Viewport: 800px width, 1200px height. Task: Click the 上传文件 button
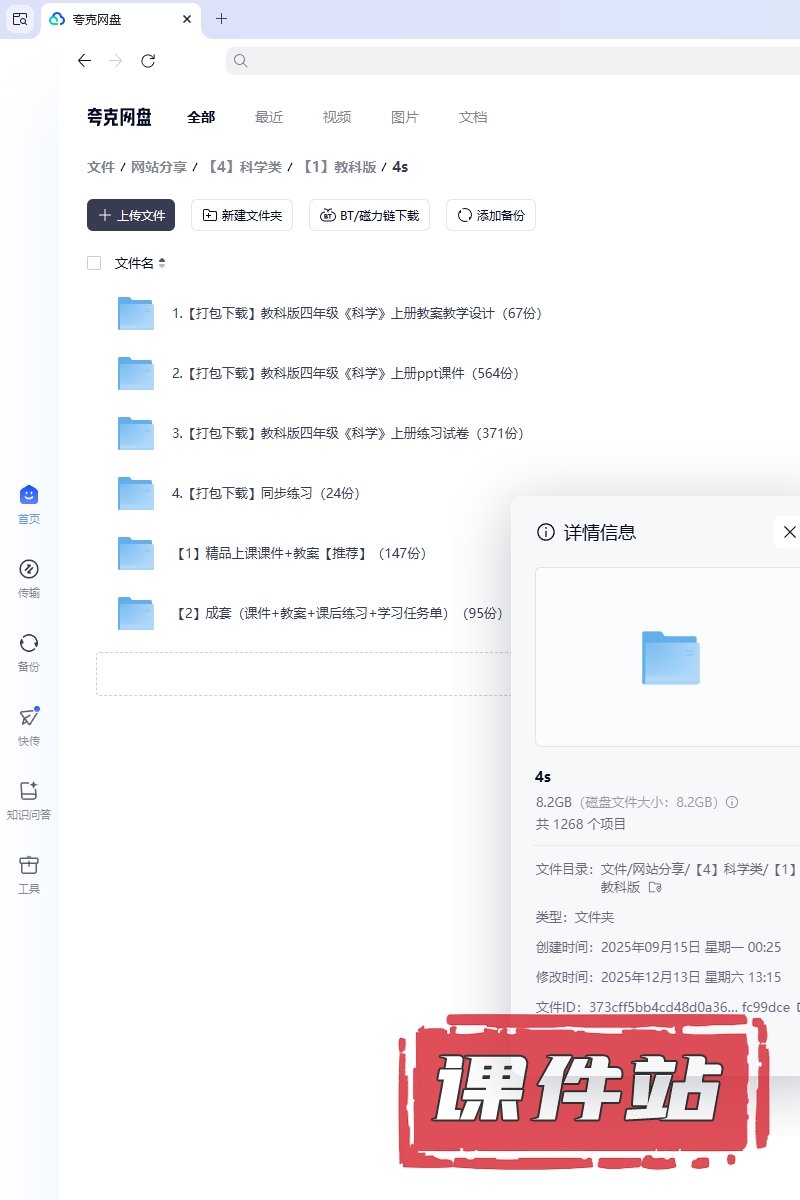click(131, 215)
